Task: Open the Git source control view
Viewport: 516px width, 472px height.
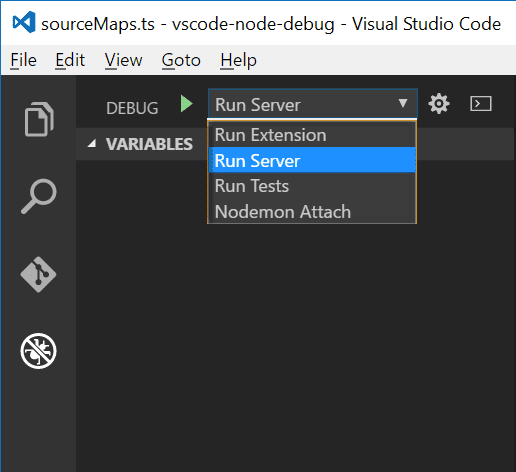Action: pos(38,274)
